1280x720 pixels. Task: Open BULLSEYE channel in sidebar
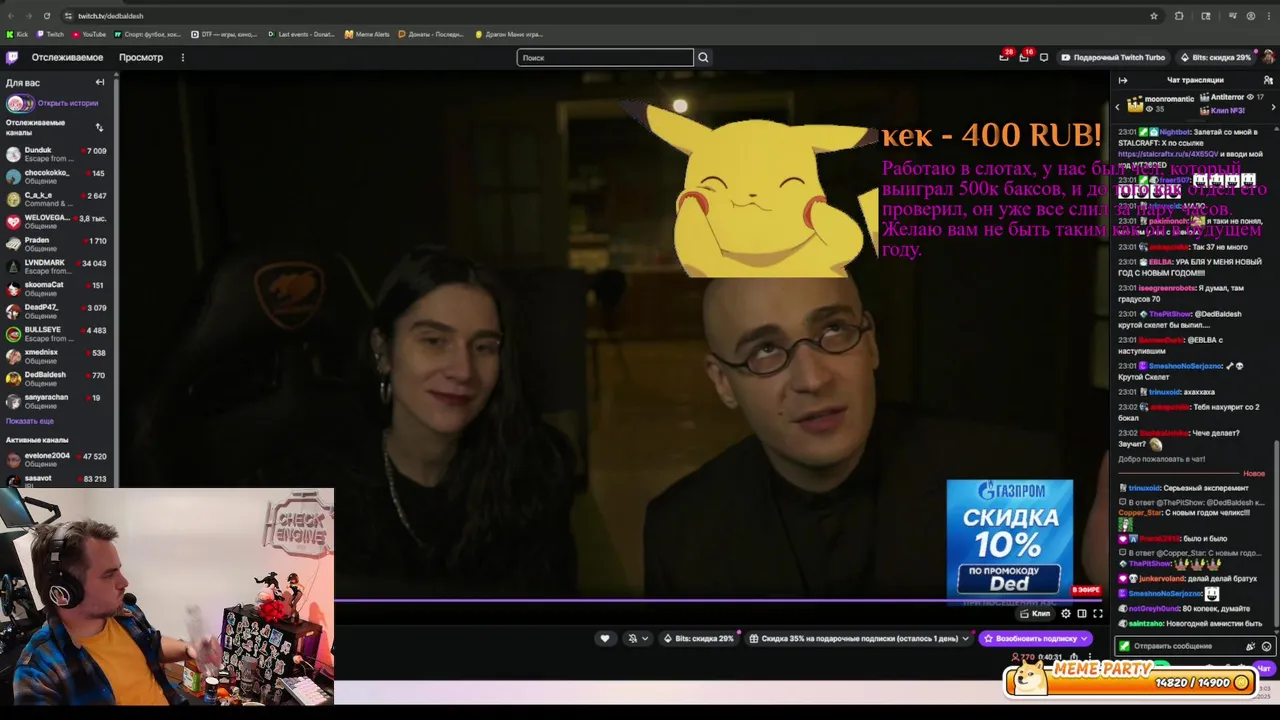tap(56, 334)
